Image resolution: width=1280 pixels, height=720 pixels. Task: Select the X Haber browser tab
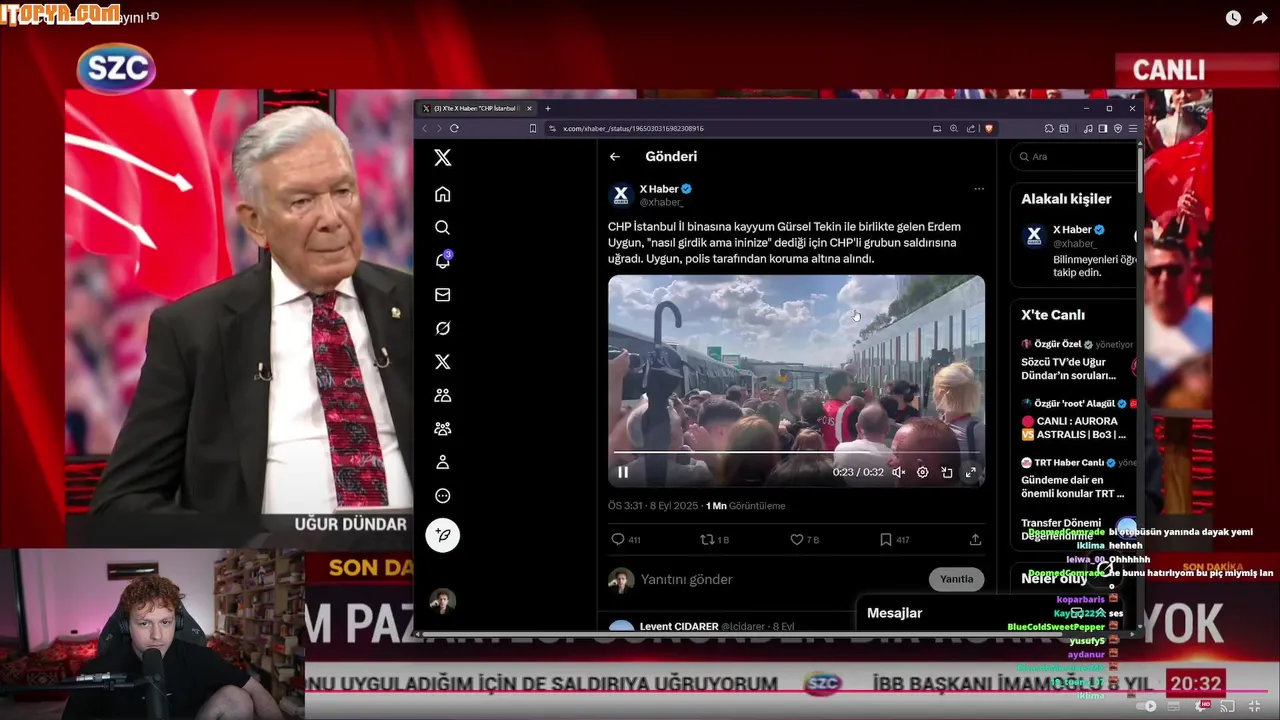[x=476, y=108]
